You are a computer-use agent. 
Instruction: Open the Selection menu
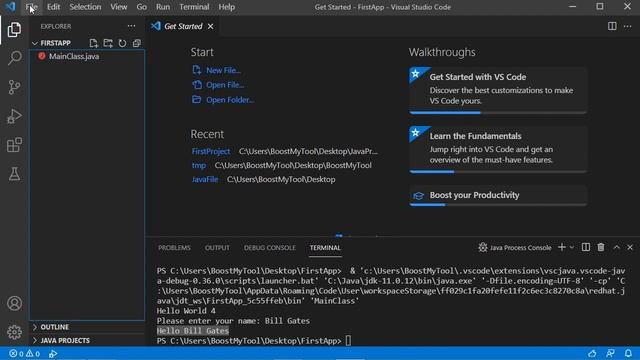click(x=85, y=7)
